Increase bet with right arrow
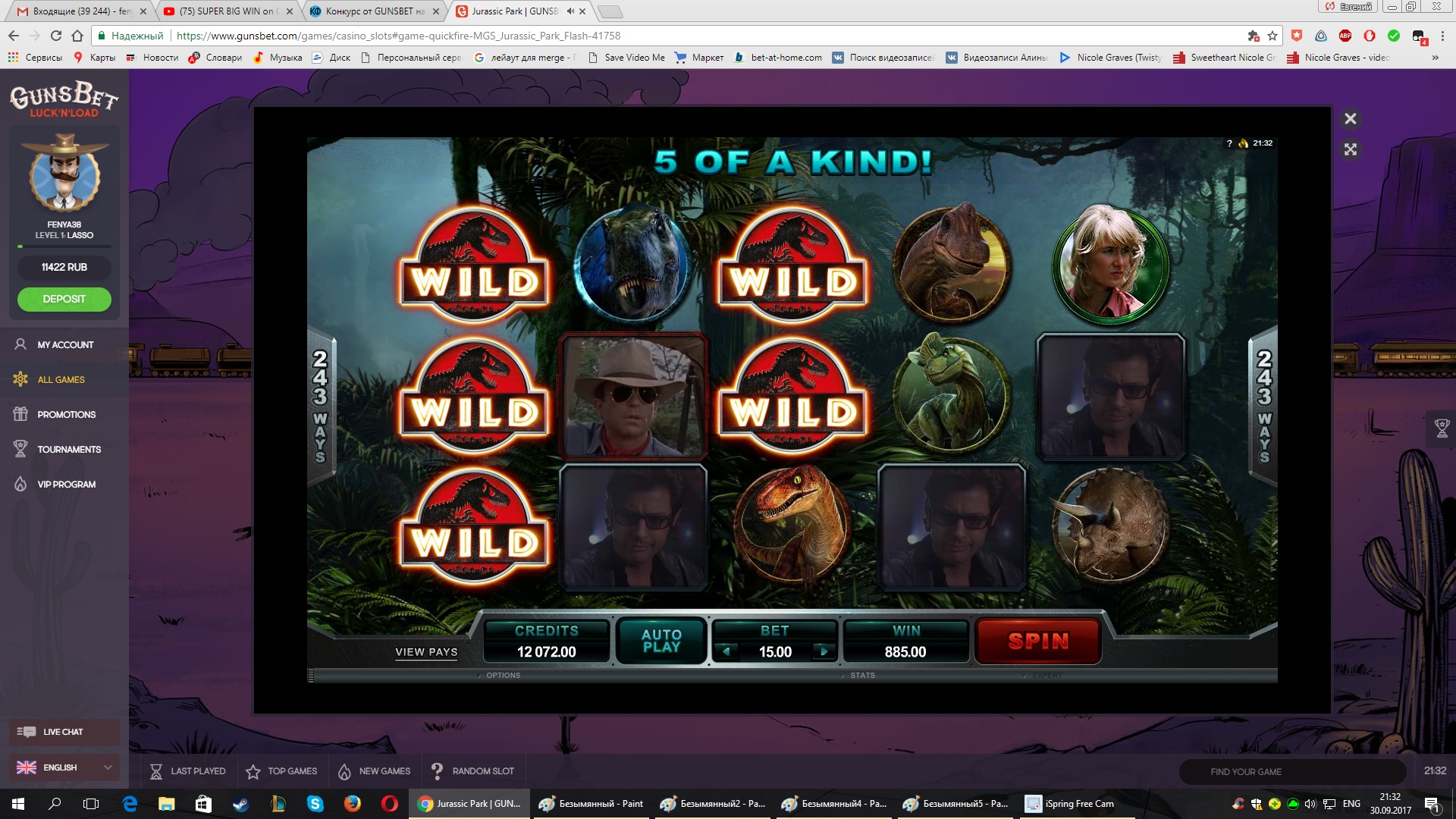Screen dimensions: 1456x819 tap(824, 651)
